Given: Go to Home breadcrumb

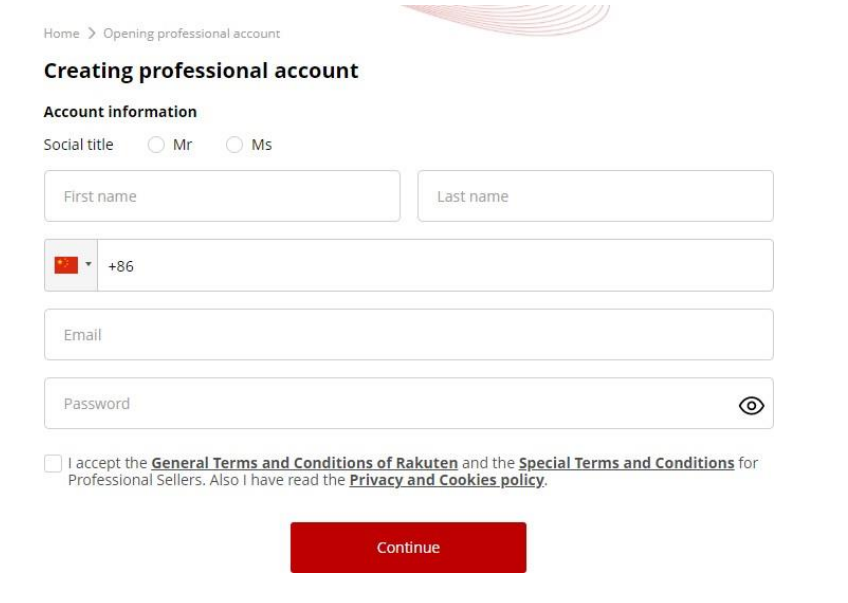Looking at the screenshot, I should pos(61,34).
